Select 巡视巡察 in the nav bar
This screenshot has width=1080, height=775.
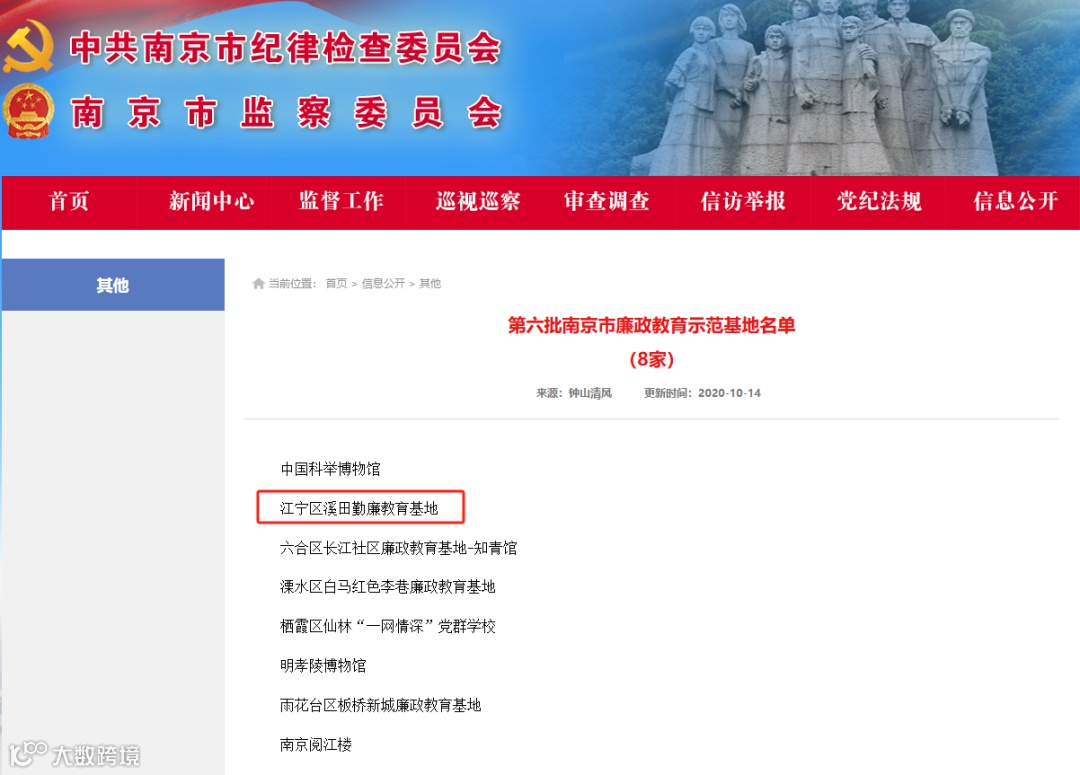tap(477, 201)
